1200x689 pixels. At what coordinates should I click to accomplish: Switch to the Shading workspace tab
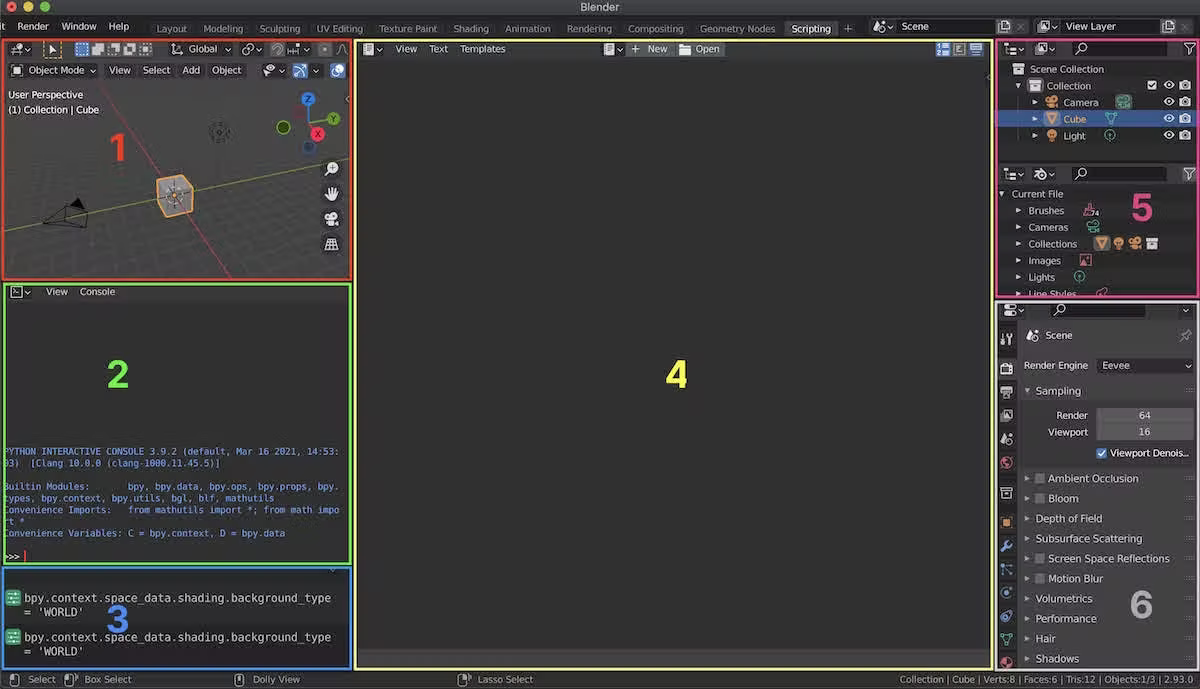tap(471, 28)
